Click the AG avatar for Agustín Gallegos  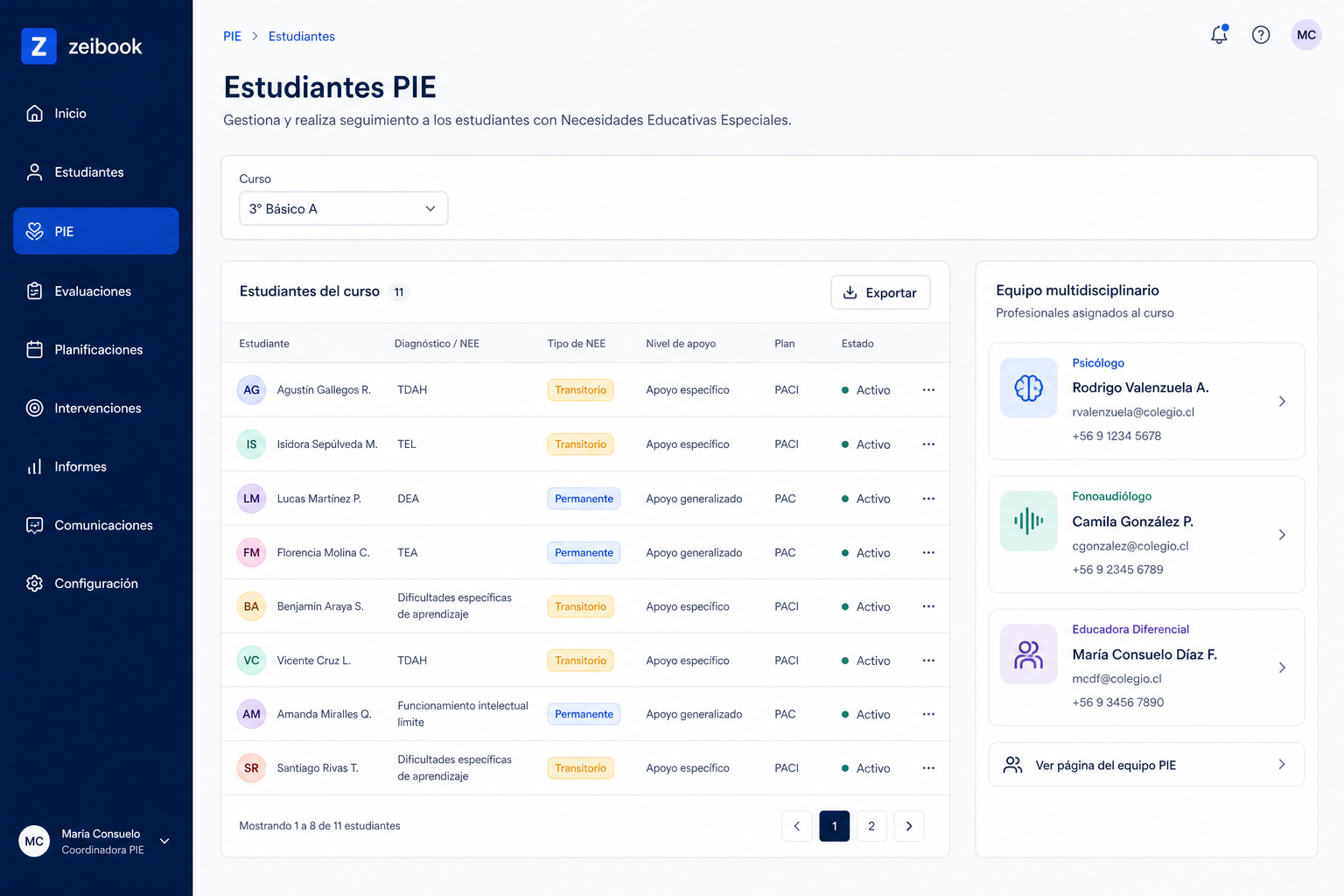[251, 390]
